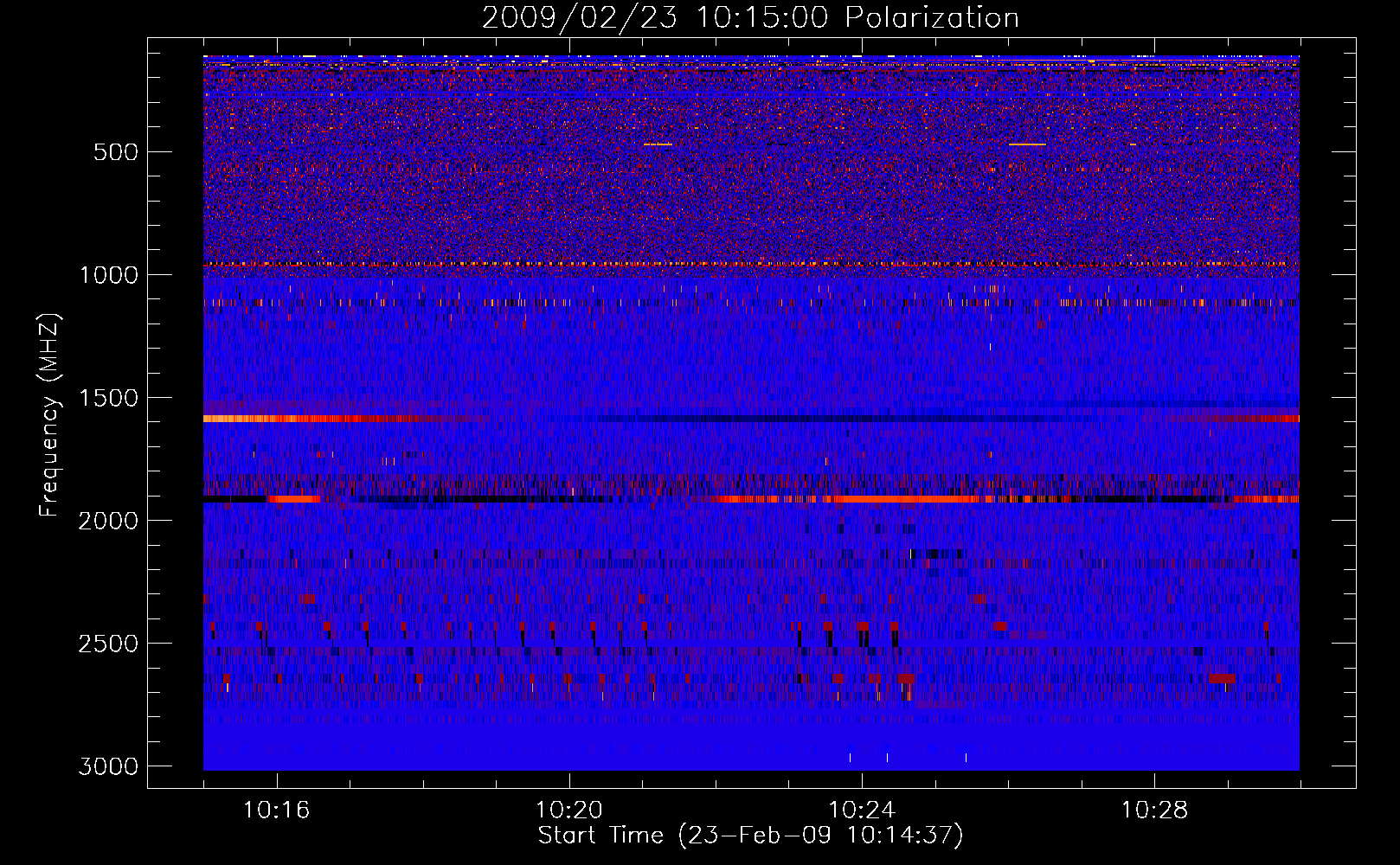This screenshot has width=1400, height=865.
Task: Select the 3000 frequency tick label
Action: (x=109, y=766)
